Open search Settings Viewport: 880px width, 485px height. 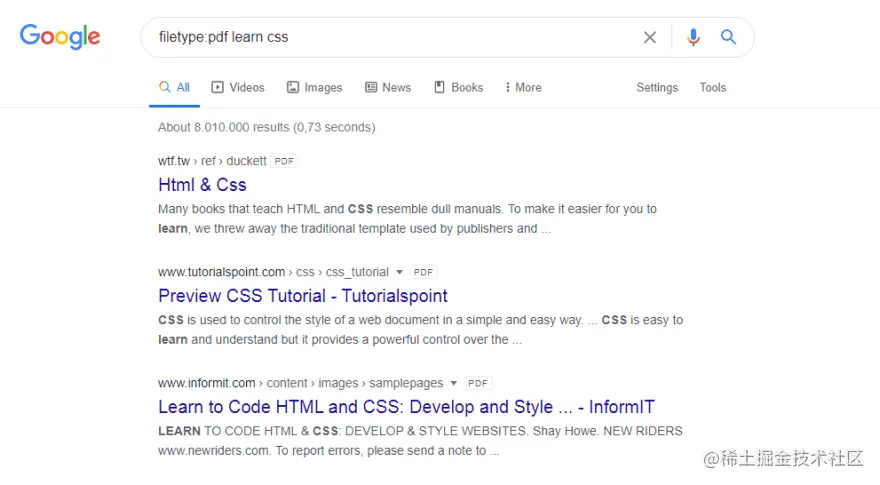657,88
